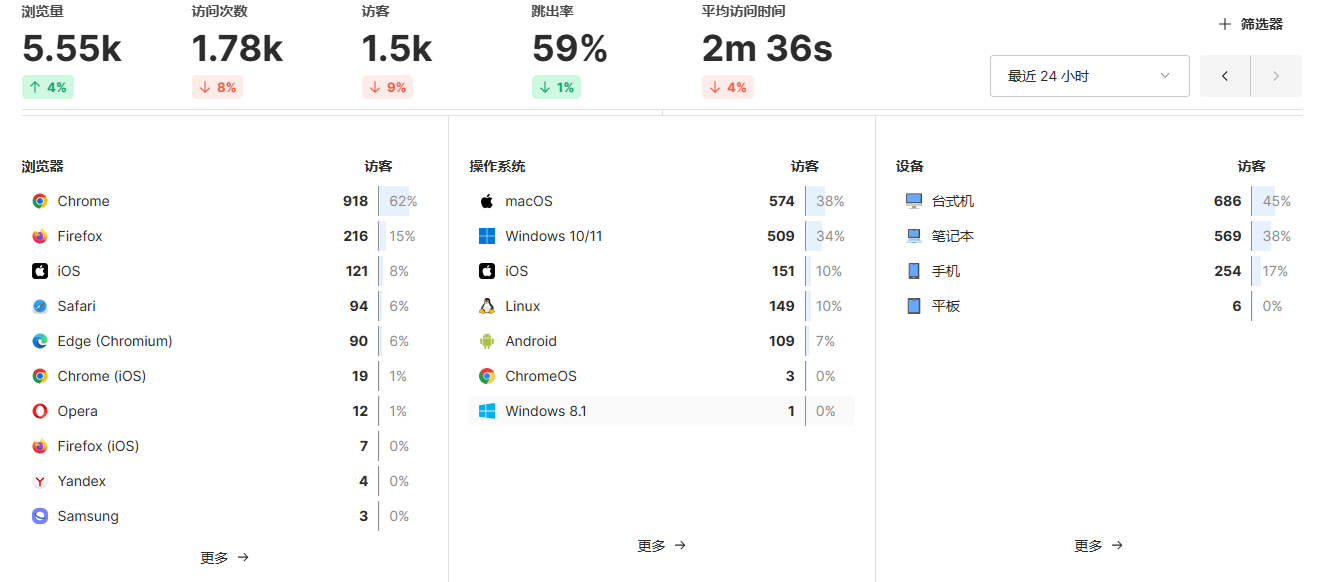This screenshot has height=582, width=1330.
Task: Click the Opera browser icon
Action: [x=40, y=411]
